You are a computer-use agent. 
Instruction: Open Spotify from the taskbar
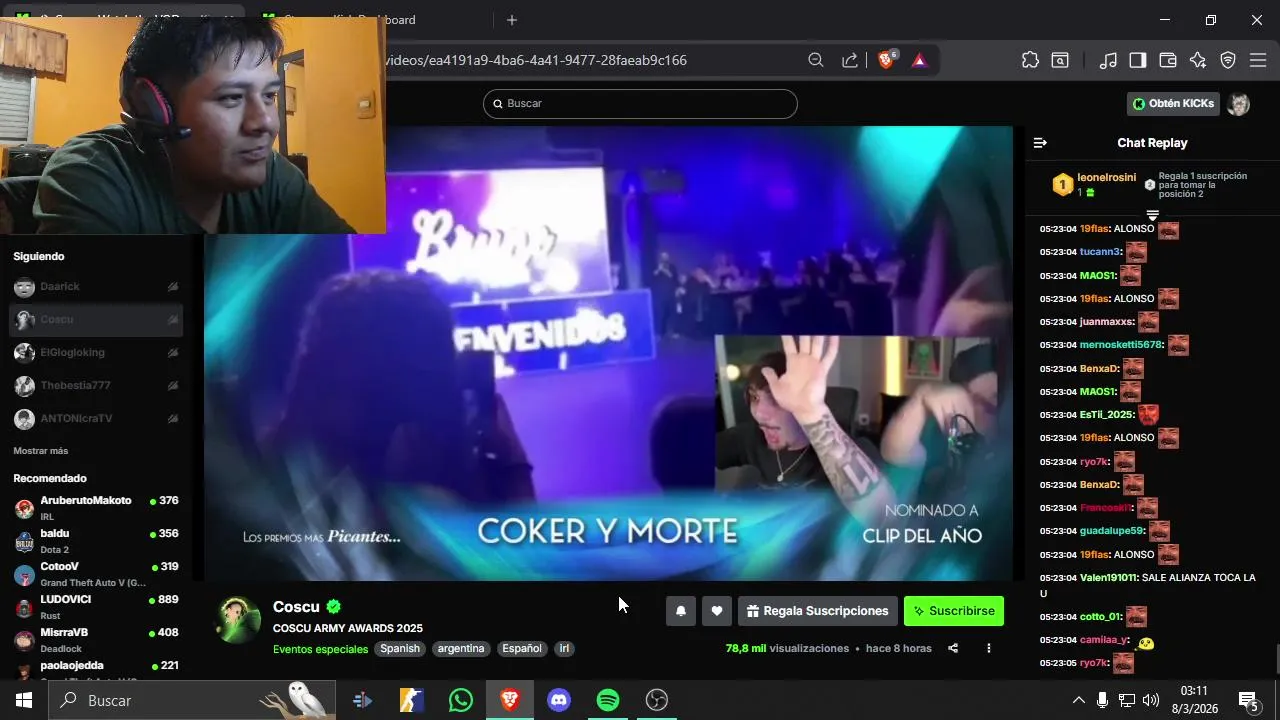pyautogui.click(x=608, y=700)
